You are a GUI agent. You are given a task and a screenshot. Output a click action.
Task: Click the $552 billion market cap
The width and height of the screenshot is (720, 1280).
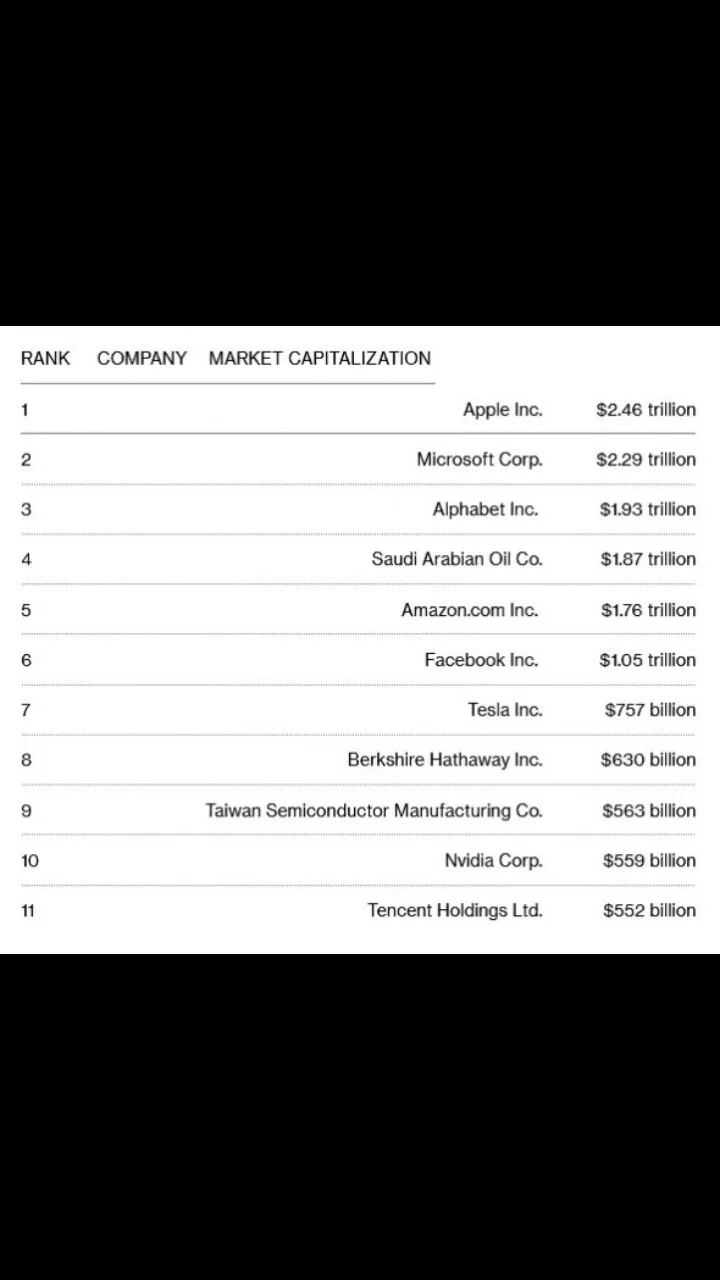tap(650, 910)
